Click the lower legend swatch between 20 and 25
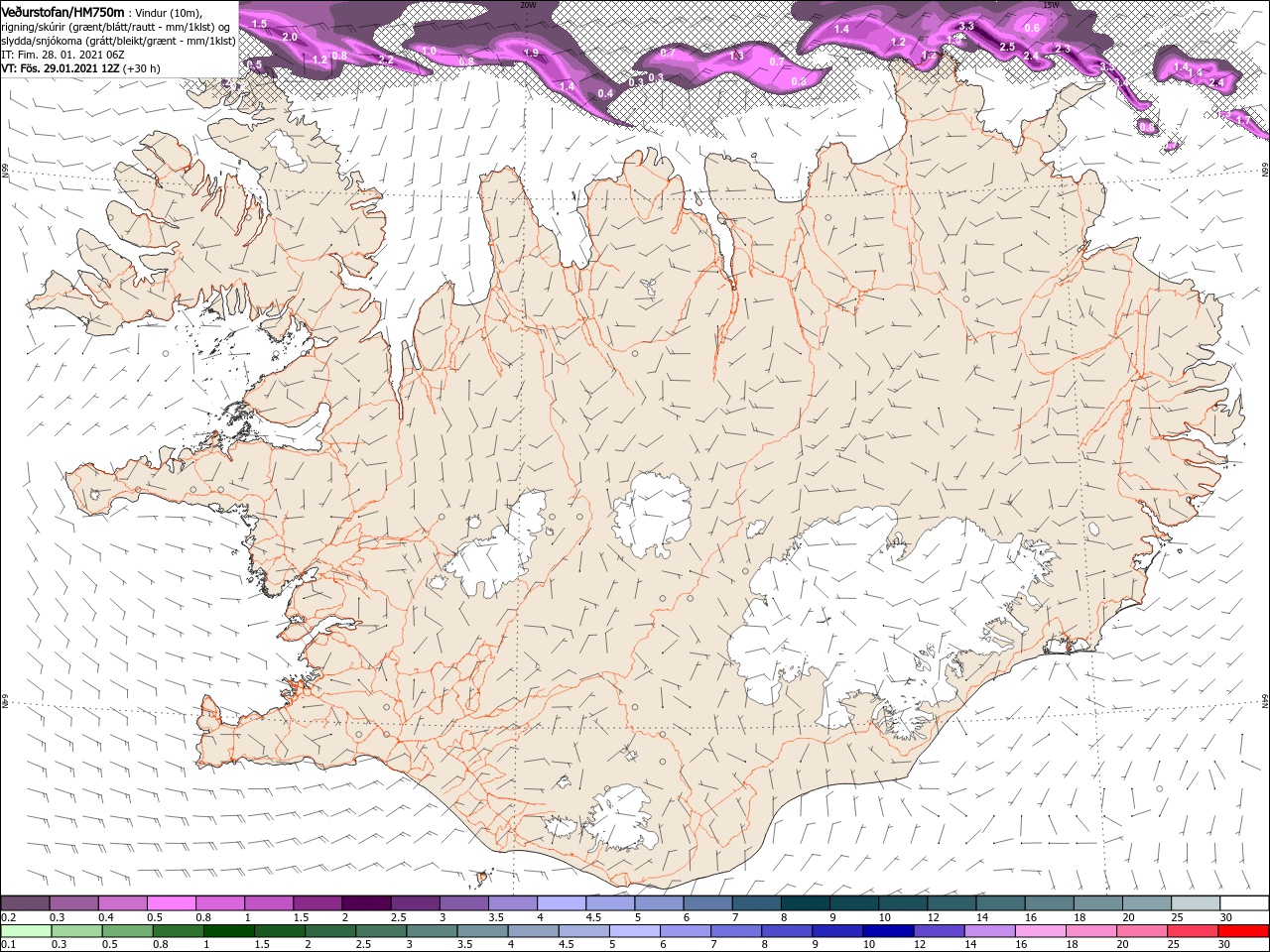The image size is (1270, 952). 1140,931
